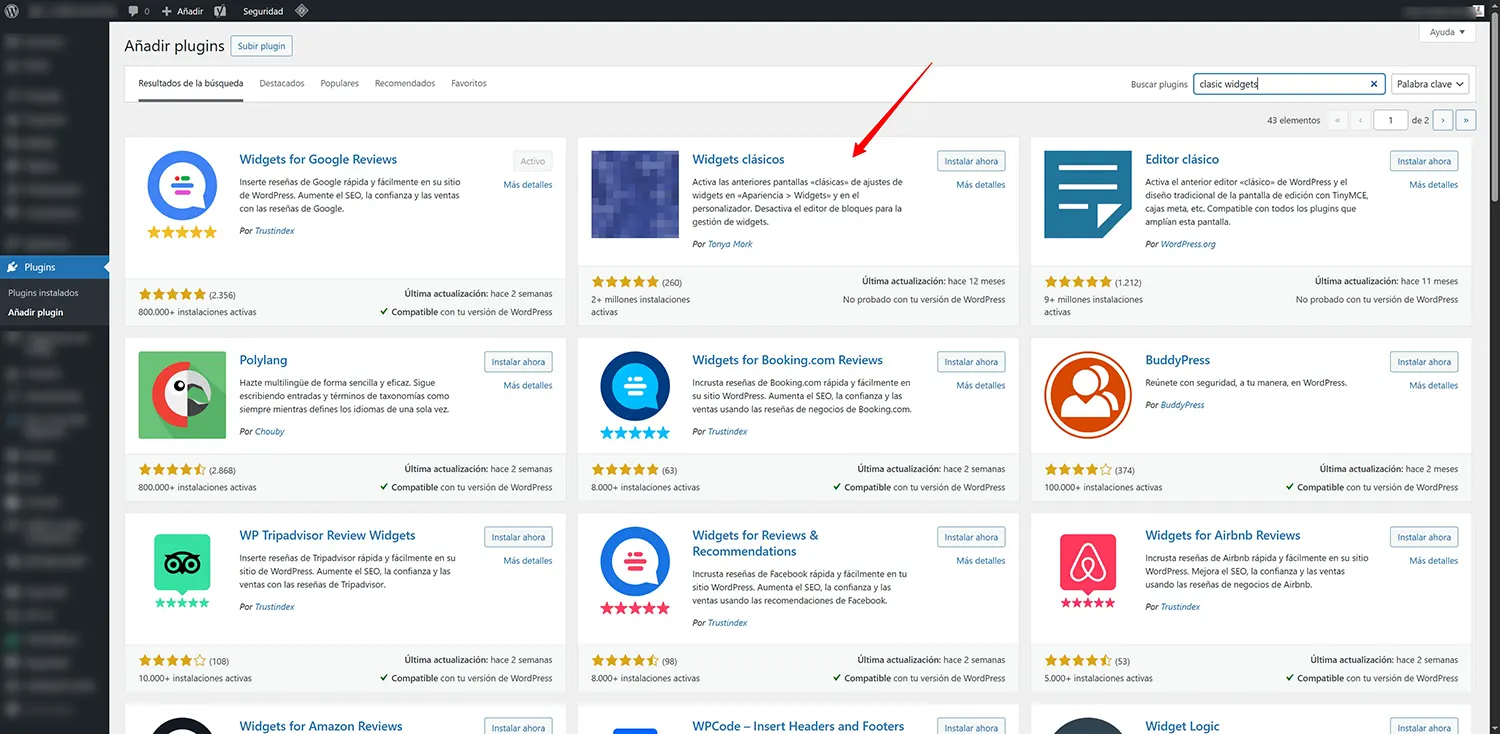
Task: Go to next results page arrow
Action: (x=1442, y=120)
